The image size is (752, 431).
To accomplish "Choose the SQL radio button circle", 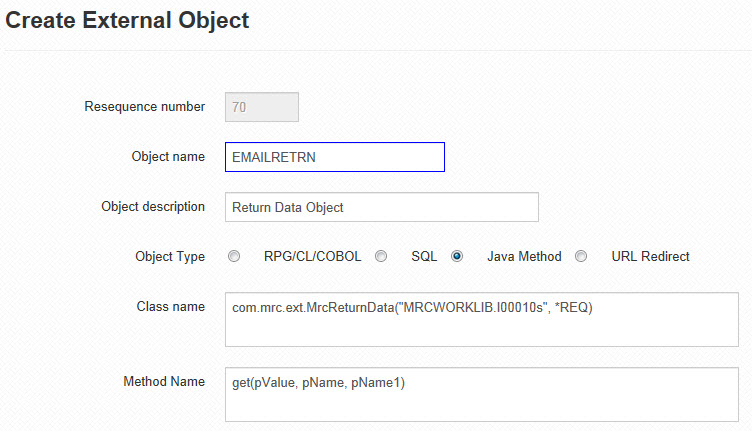I will pos(381,256).
